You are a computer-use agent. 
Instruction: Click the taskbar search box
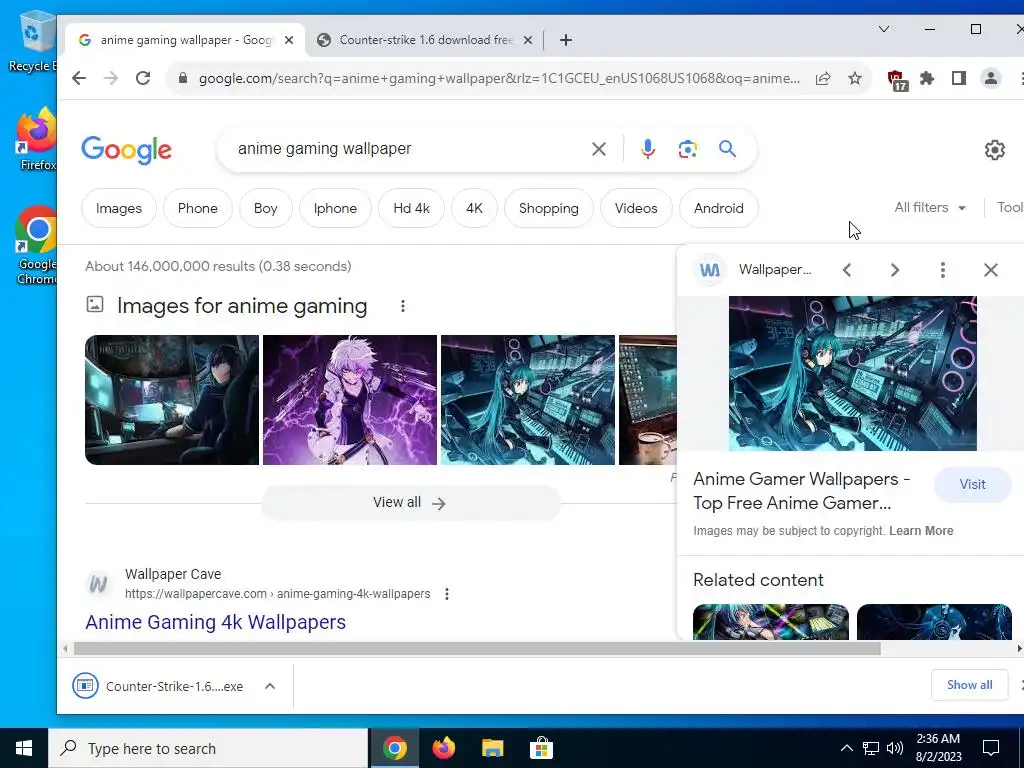click(208, 748)
